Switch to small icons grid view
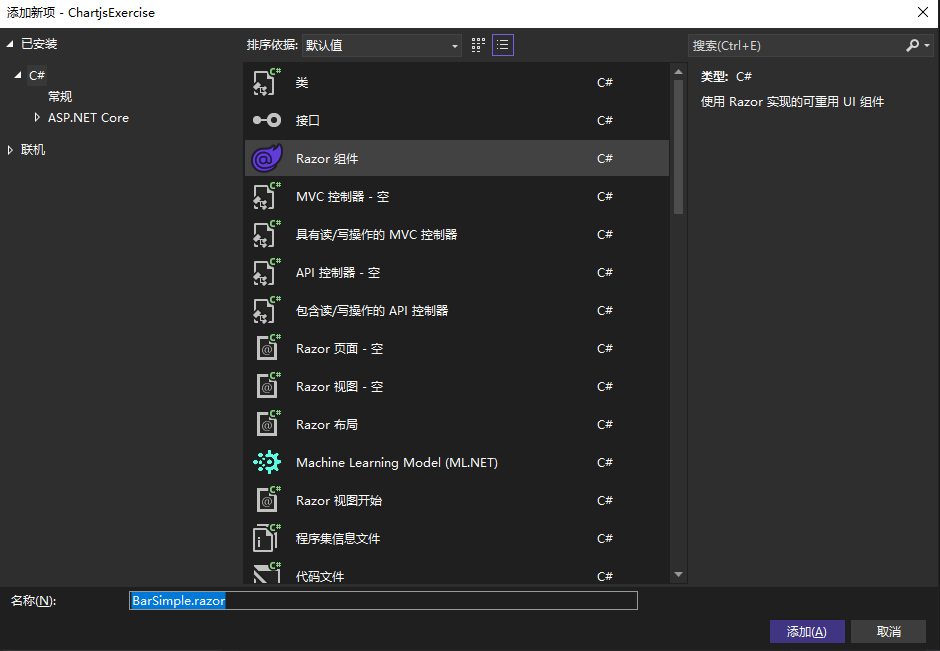940x651 pixels. [478, 45]
